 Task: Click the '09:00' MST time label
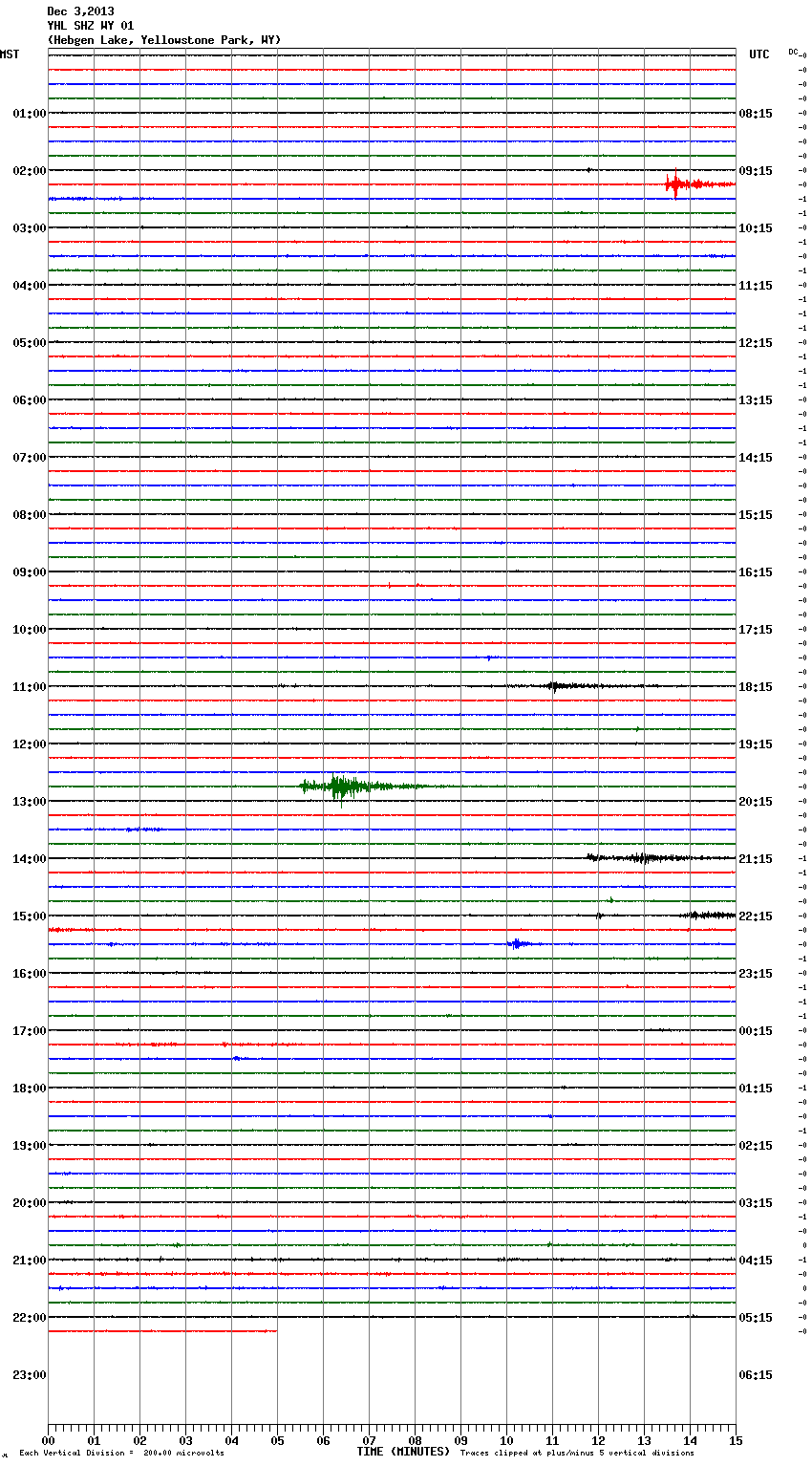[29, 572]
